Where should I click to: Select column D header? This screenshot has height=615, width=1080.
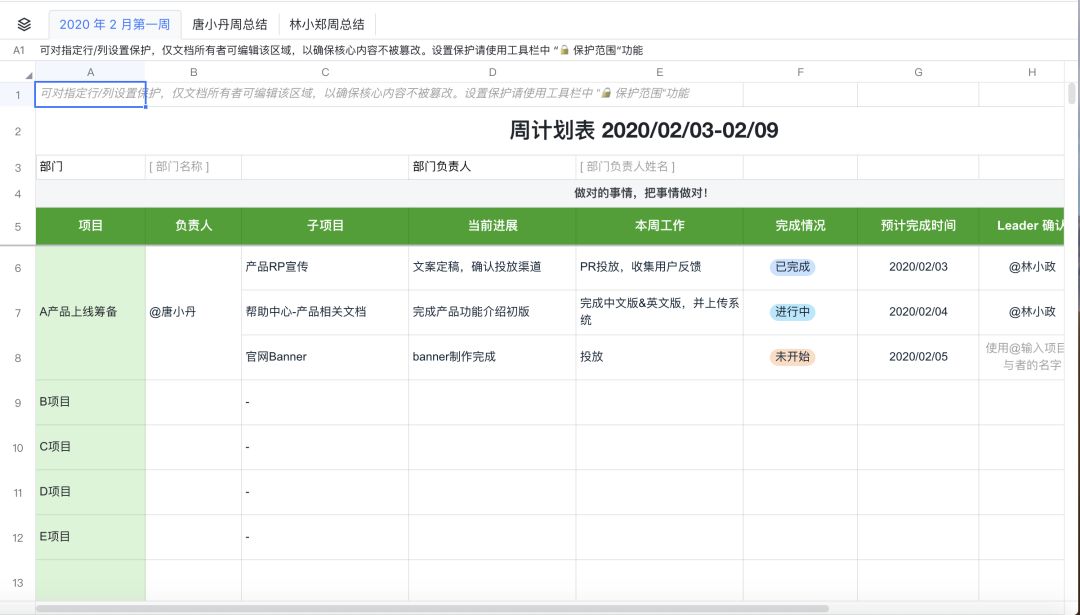tap(492, 72)
